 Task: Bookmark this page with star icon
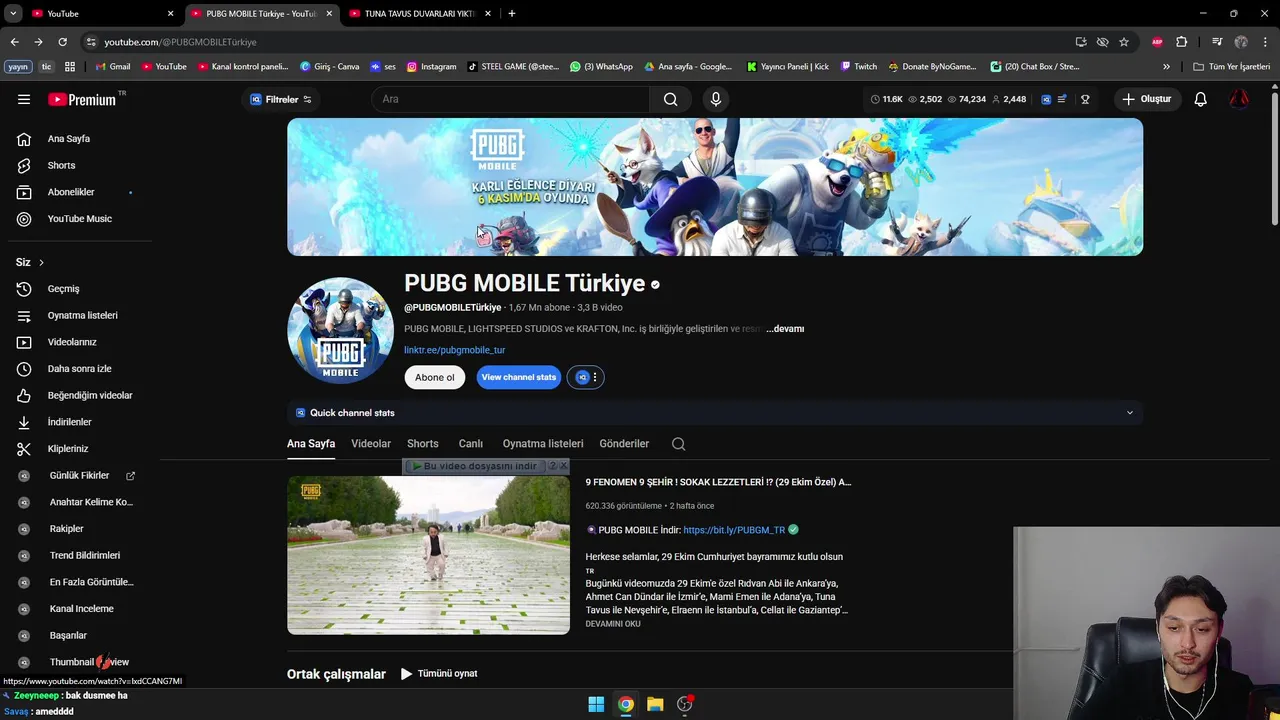[x=1124, y=42]
